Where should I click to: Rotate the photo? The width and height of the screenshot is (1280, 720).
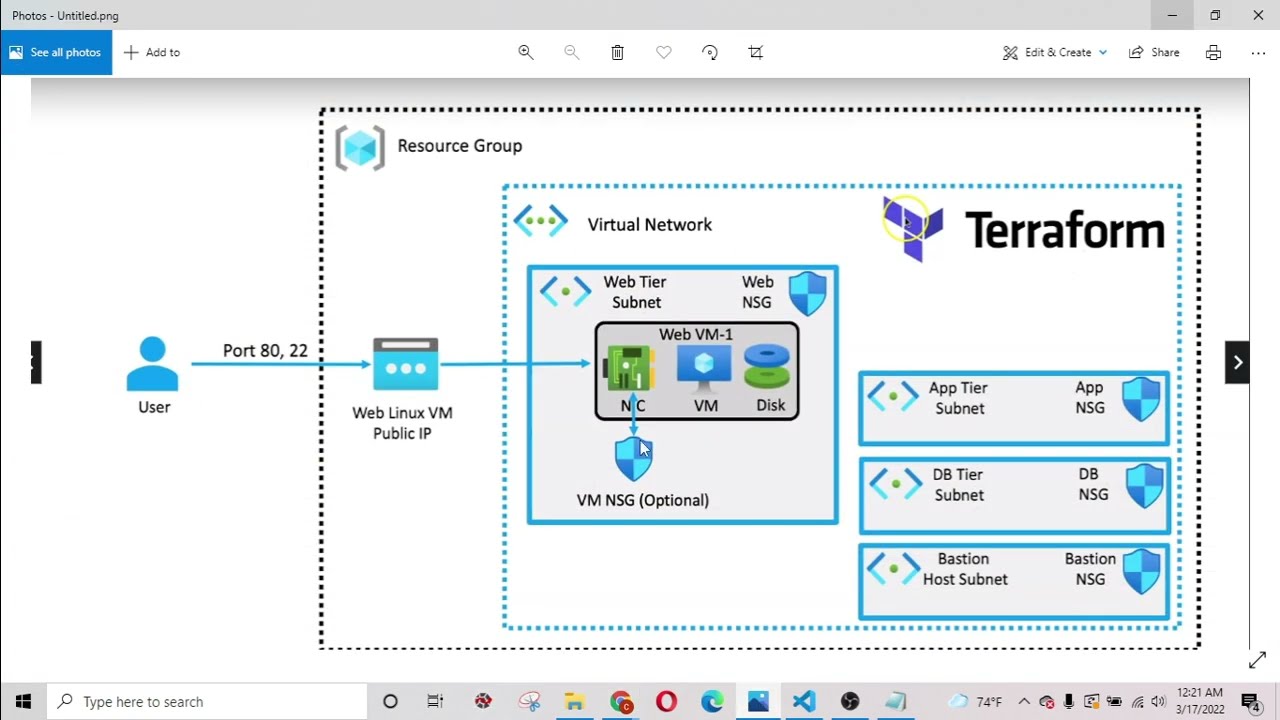pos(709,52)
